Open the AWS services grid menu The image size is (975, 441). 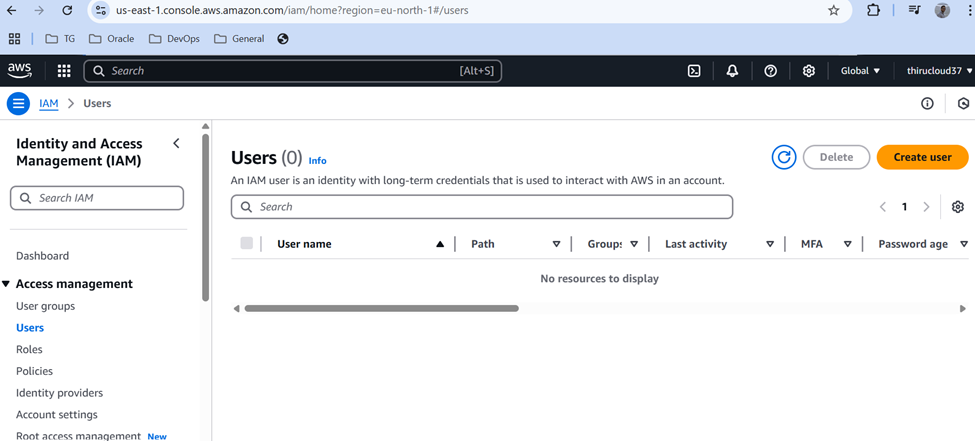64,71
